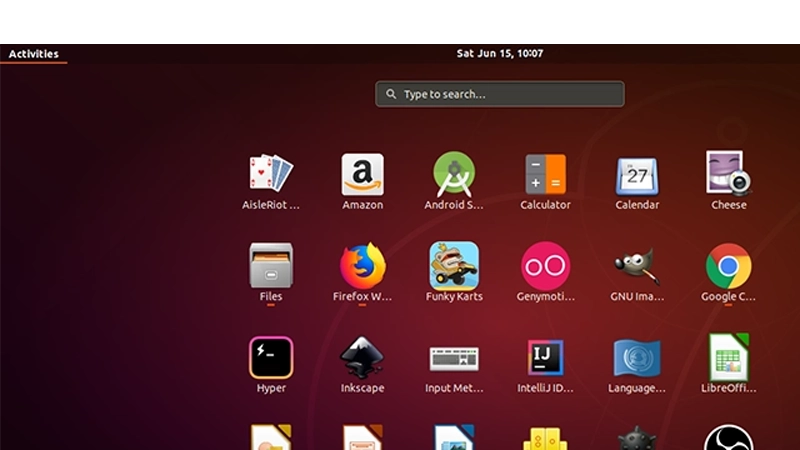Image resolution: width=800 pixels, height=450 pixels.
Task: Open the Amazon app
Action: tap(362, 181)
